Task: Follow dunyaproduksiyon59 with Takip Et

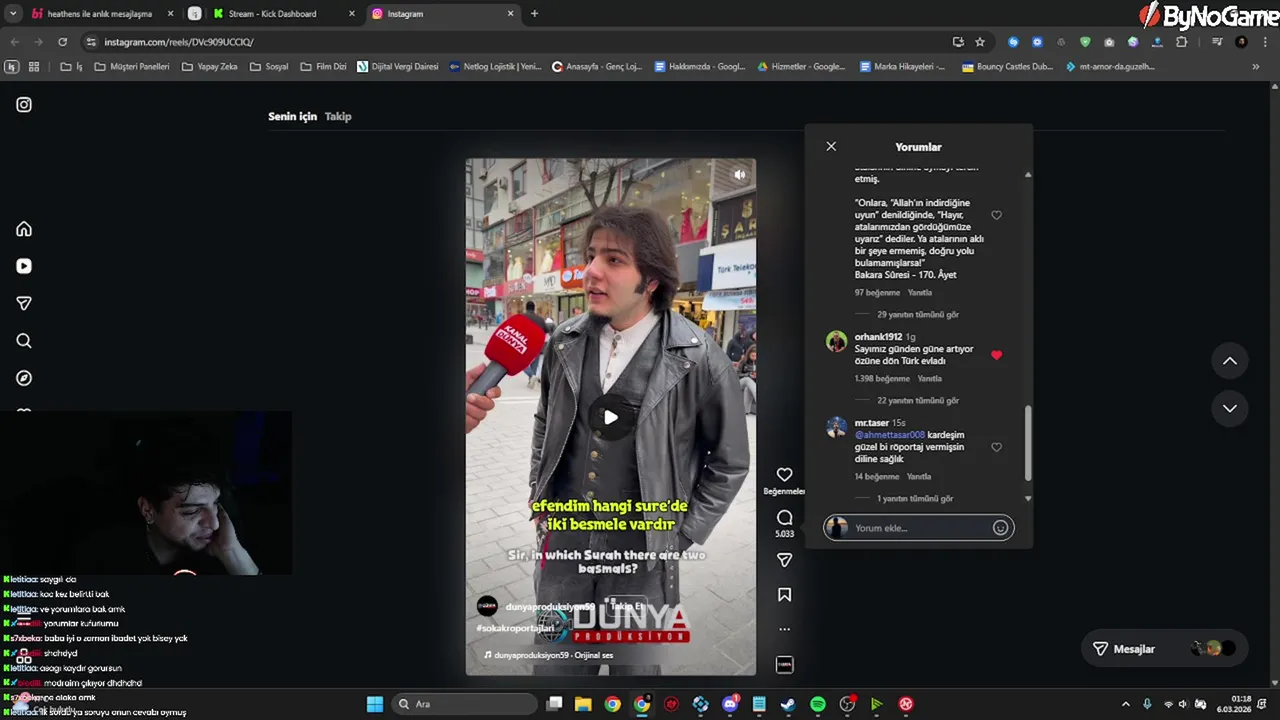Action: tap(627, 607)
